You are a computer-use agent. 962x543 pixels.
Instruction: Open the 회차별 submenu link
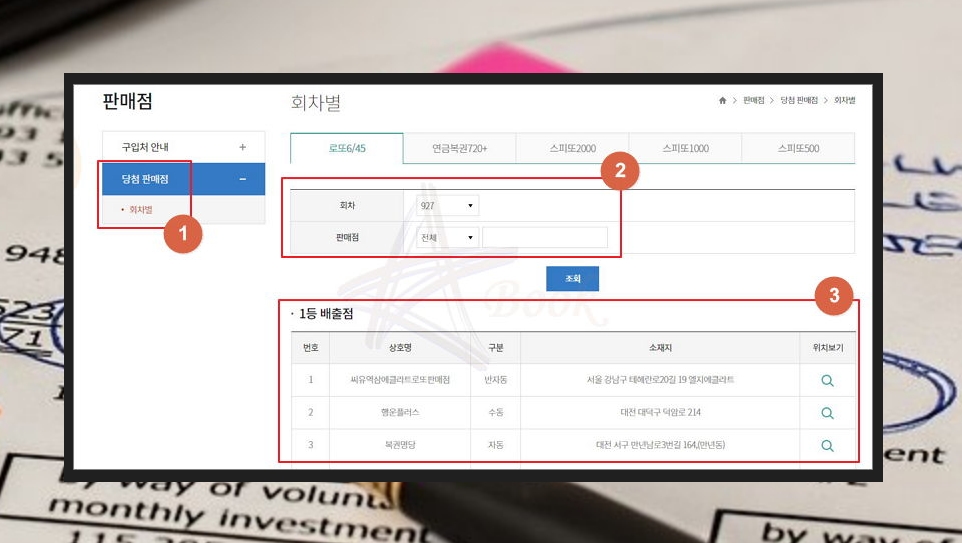click(140, 210)
